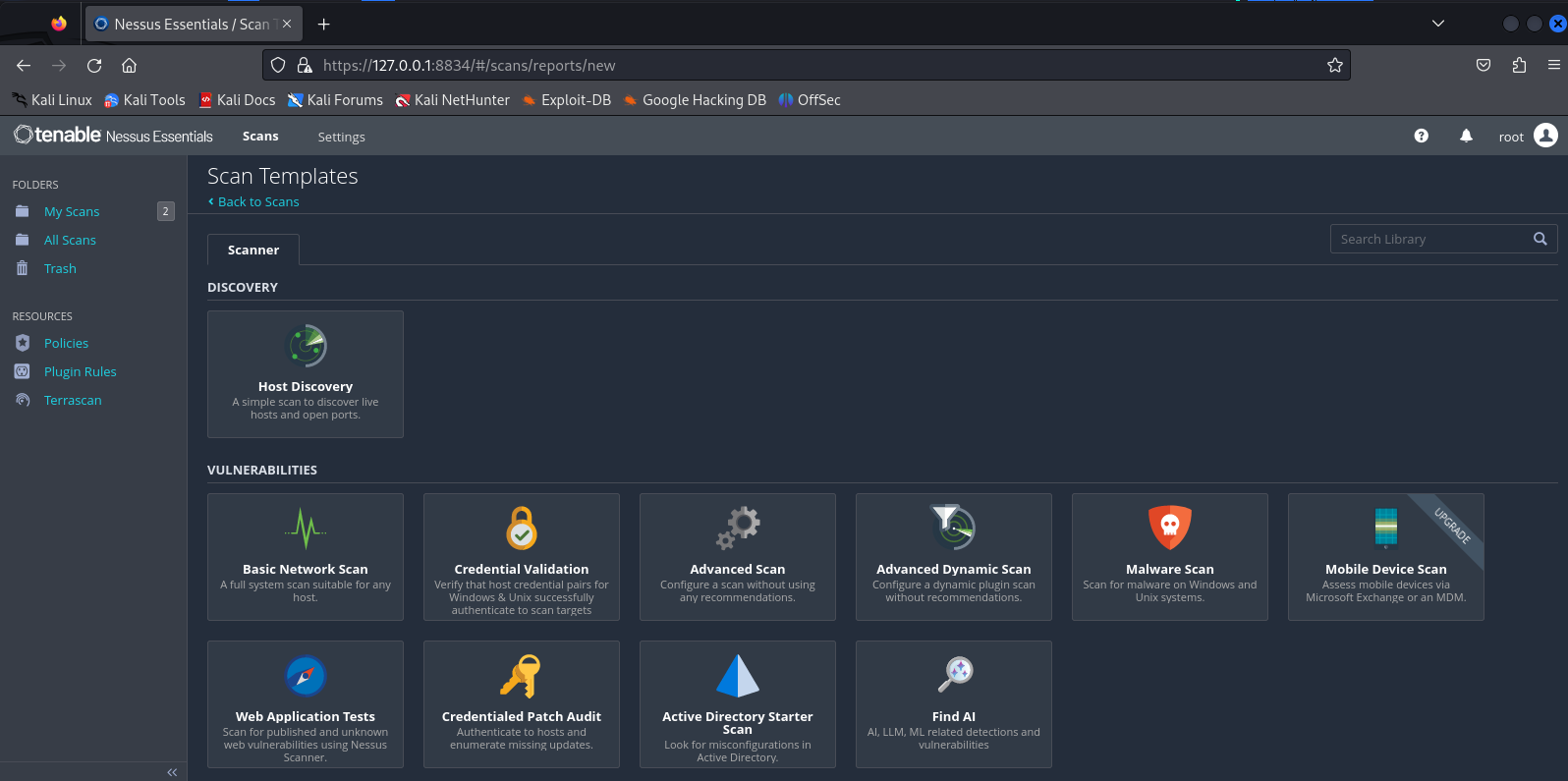Image resolution: width=1568 pixels, height=781 pixels.
Task: Select the Basic Network Scan template
Action: click(306, 557)
